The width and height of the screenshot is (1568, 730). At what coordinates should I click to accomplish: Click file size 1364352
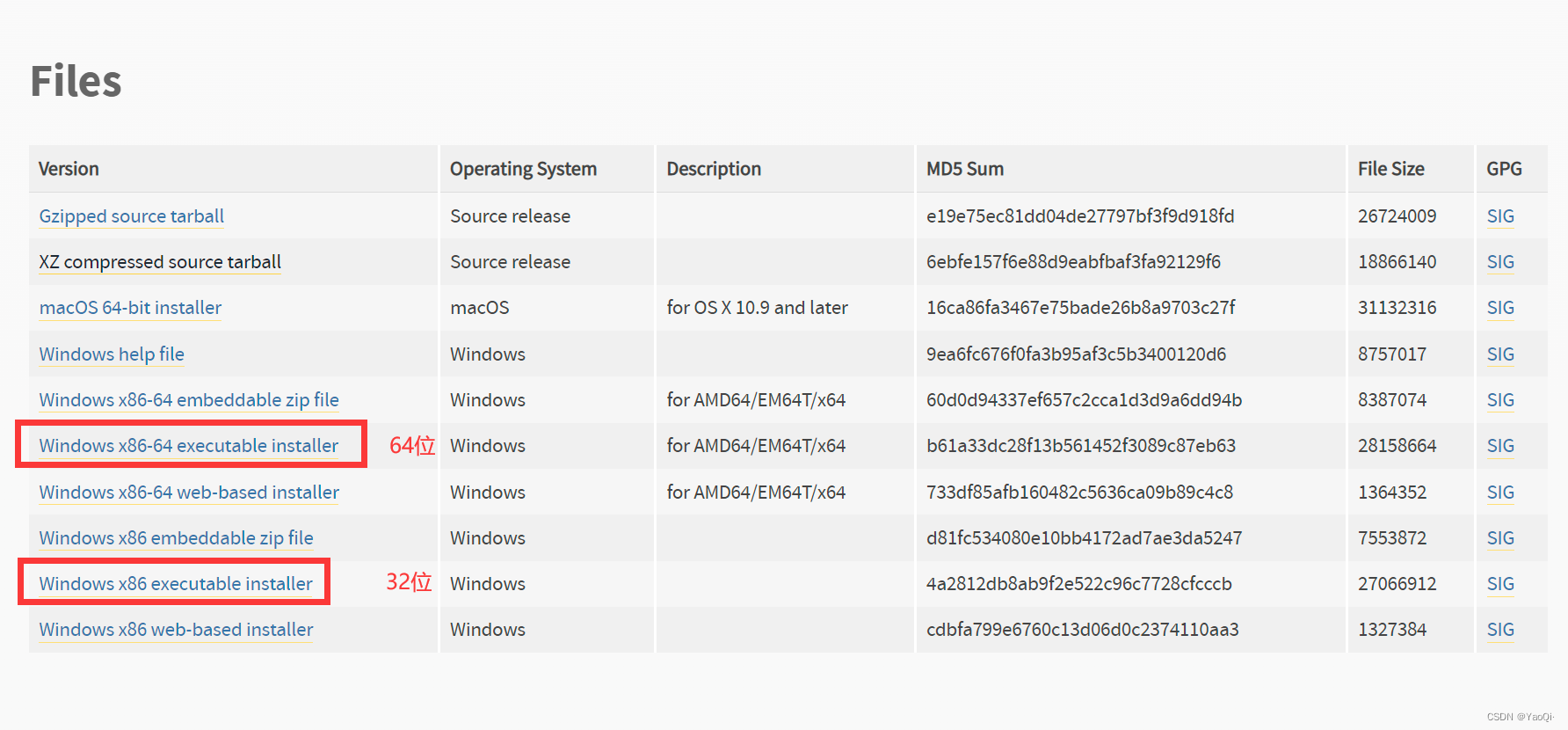(x=1392, y=493)
